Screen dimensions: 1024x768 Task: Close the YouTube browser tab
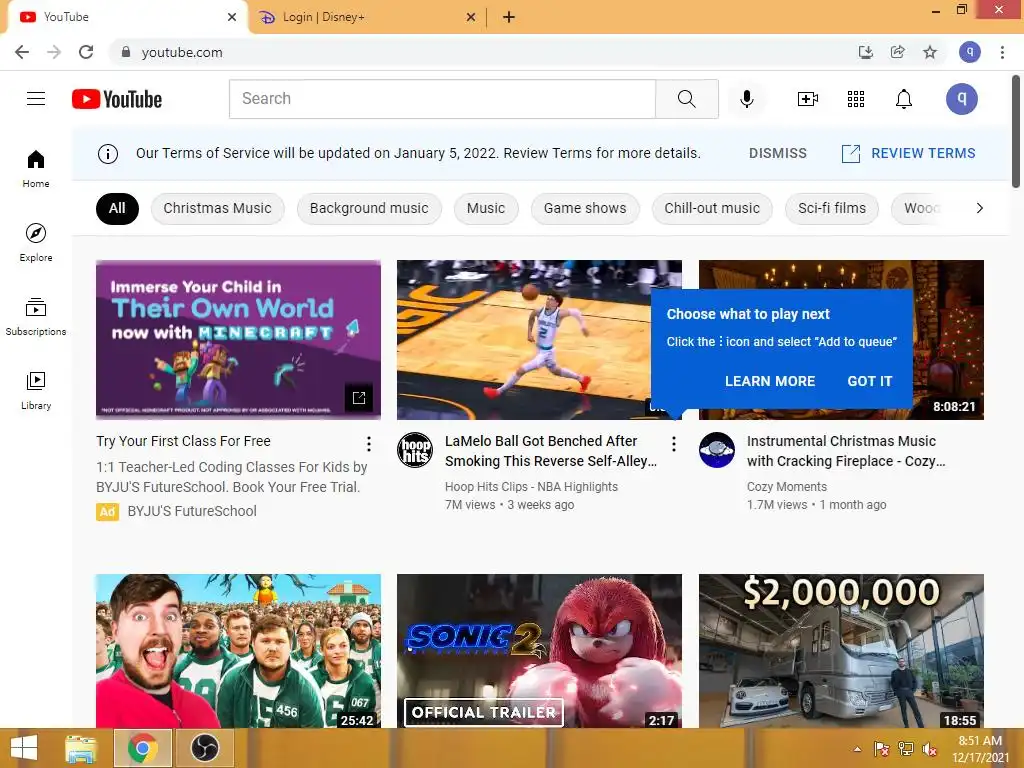point(232,18)
